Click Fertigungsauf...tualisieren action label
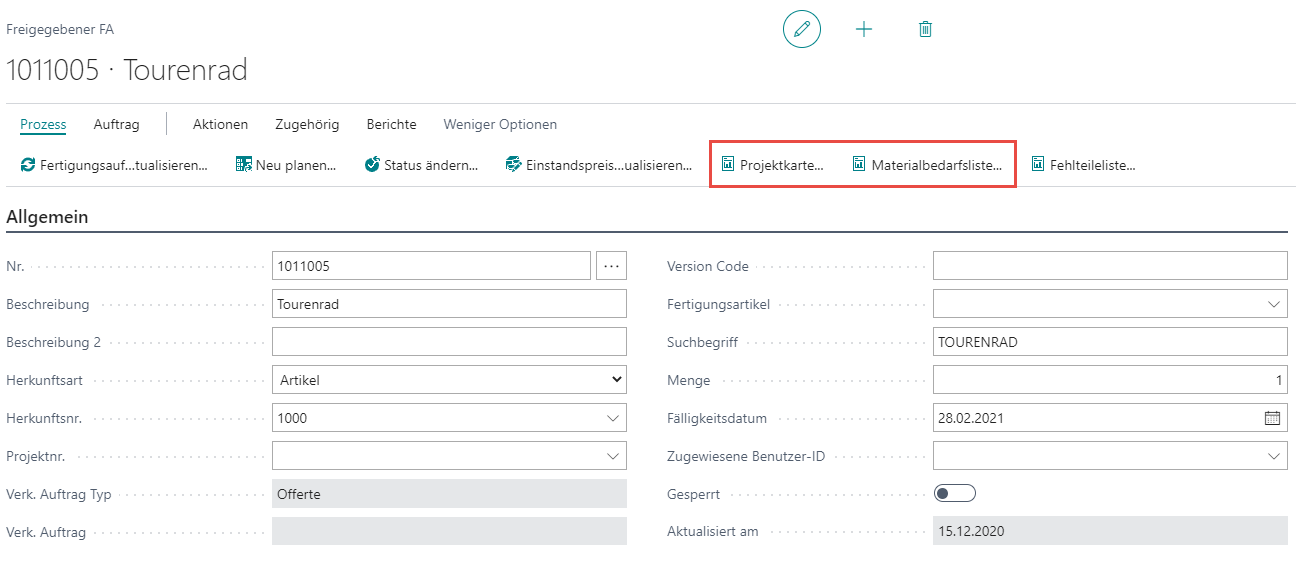The image size is (1296, 566). 124,165
